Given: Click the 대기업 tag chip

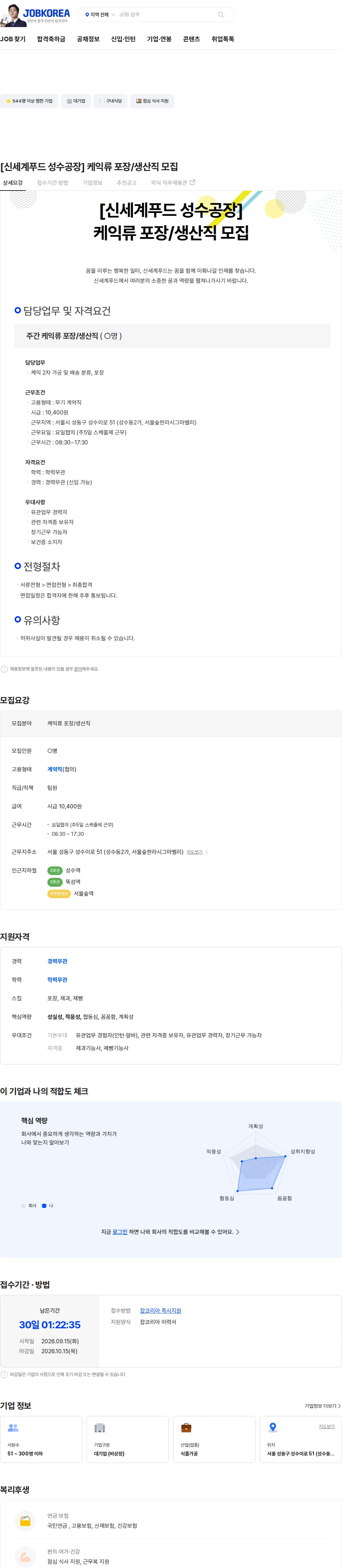Looking at the screenshot, I should click(76, 101).
